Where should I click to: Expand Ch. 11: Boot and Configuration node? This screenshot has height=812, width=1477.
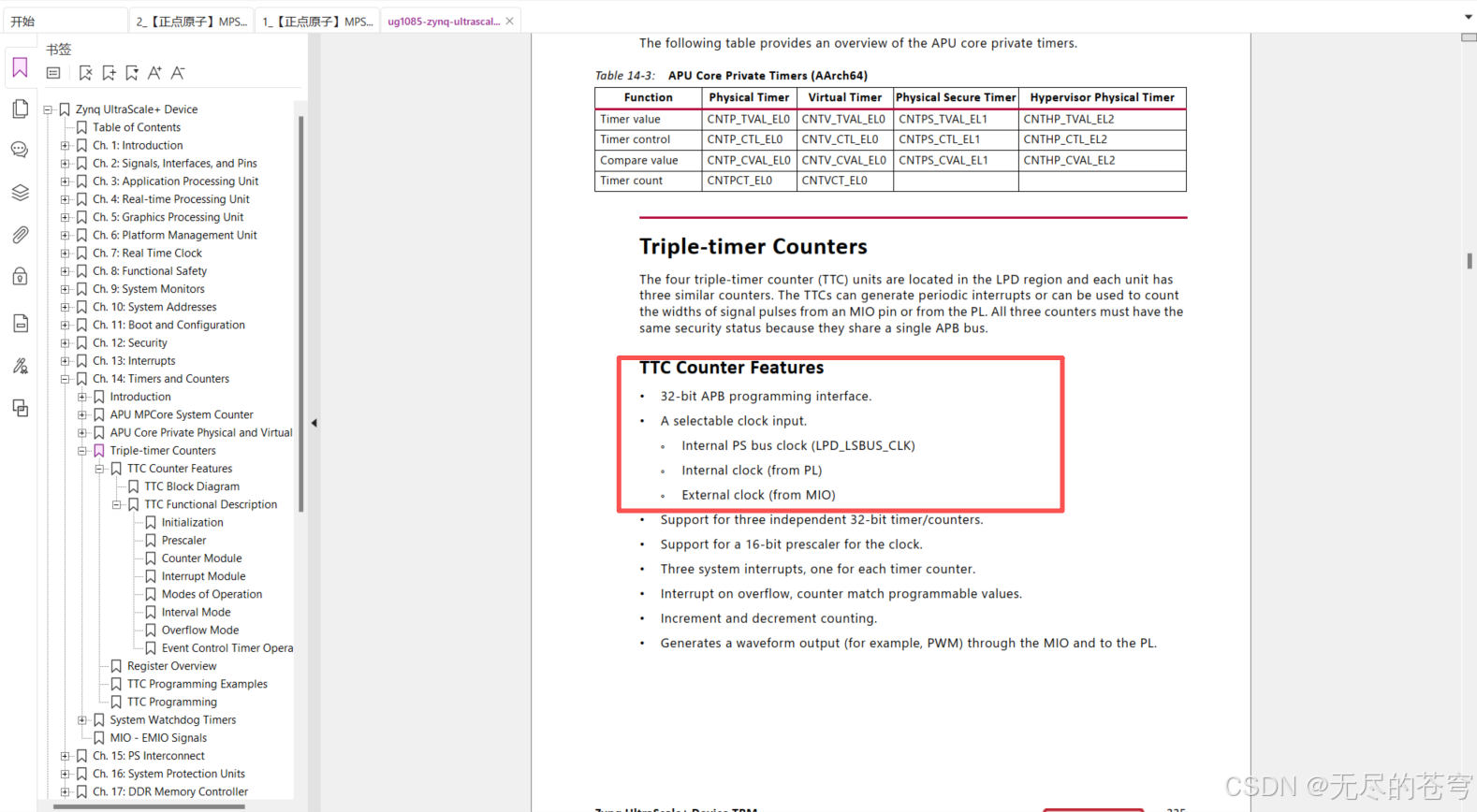coord(65,325)
